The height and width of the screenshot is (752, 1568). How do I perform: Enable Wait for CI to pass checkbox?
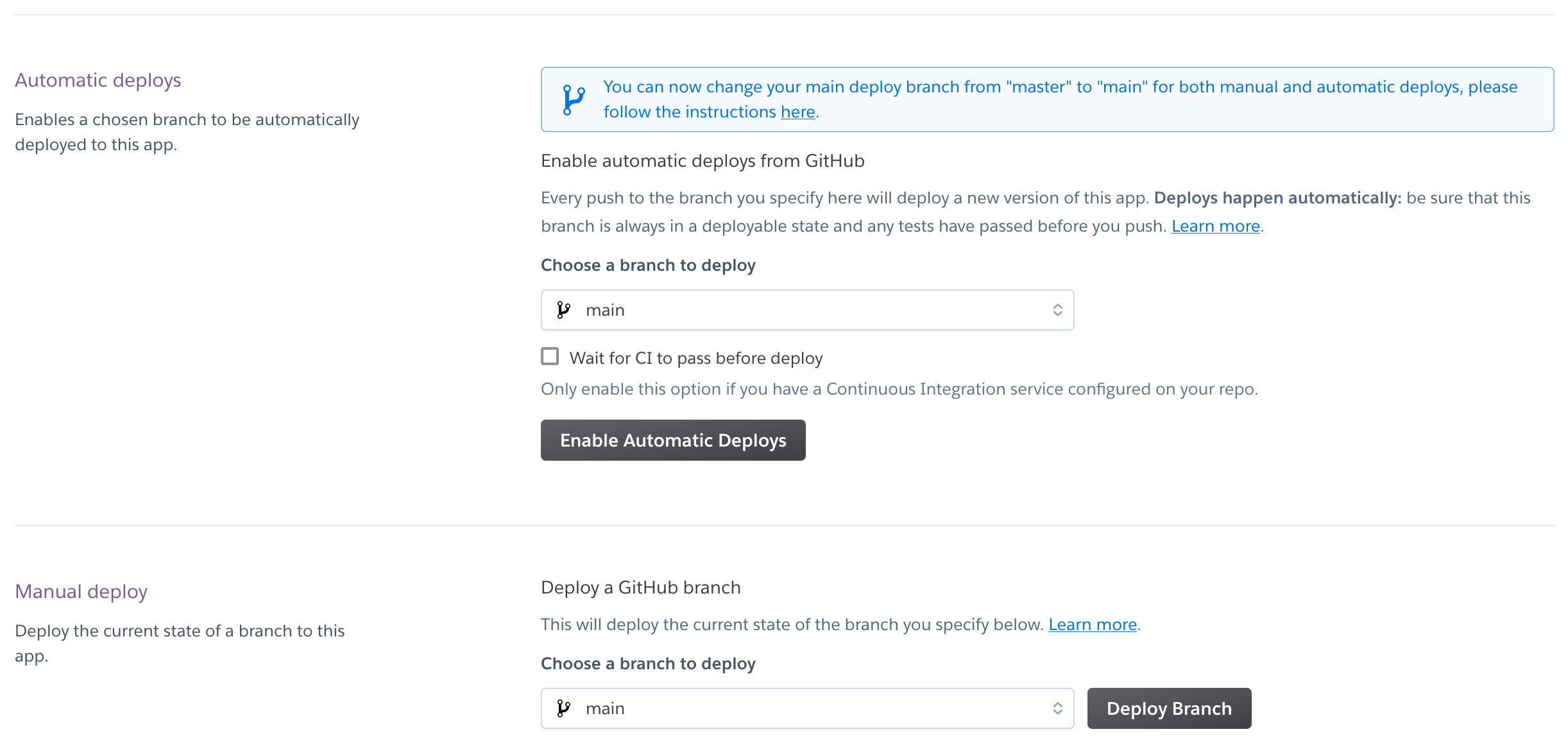[550, 356]
